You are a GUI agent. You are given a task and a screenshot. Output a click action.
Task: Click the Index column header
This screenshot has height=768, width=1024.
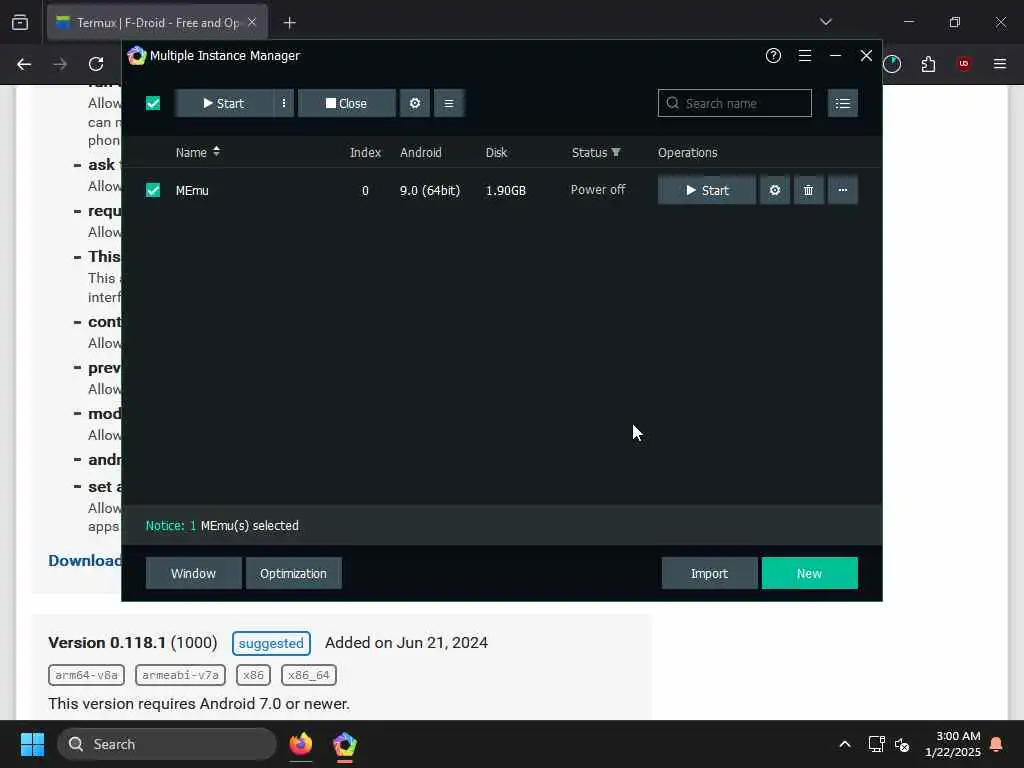(365, 153)
